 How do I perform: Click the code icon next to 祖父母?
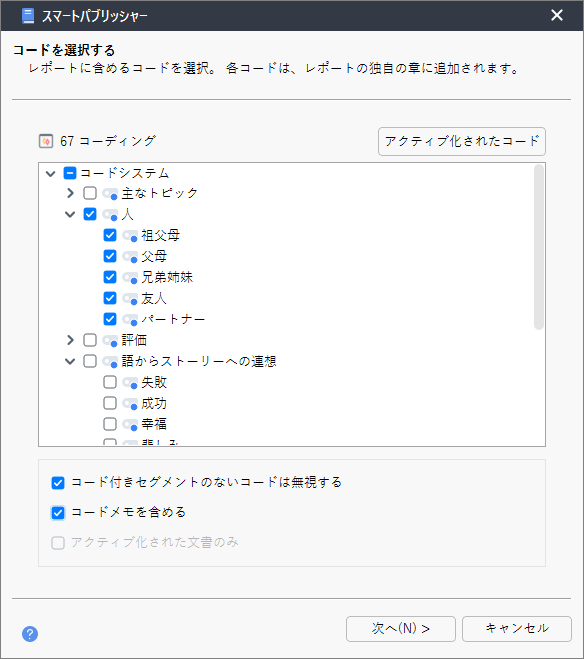130,236
